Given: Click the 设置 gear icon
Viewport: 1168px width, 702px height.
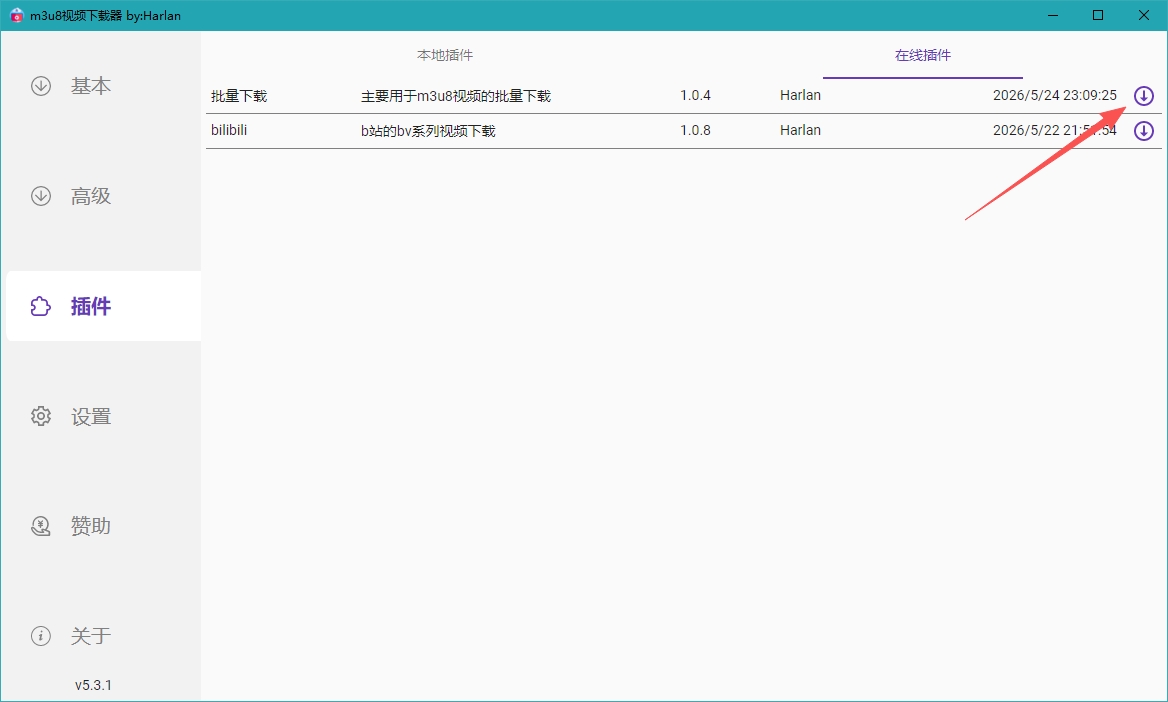Looking at the screenshot, I should point(41,416).
